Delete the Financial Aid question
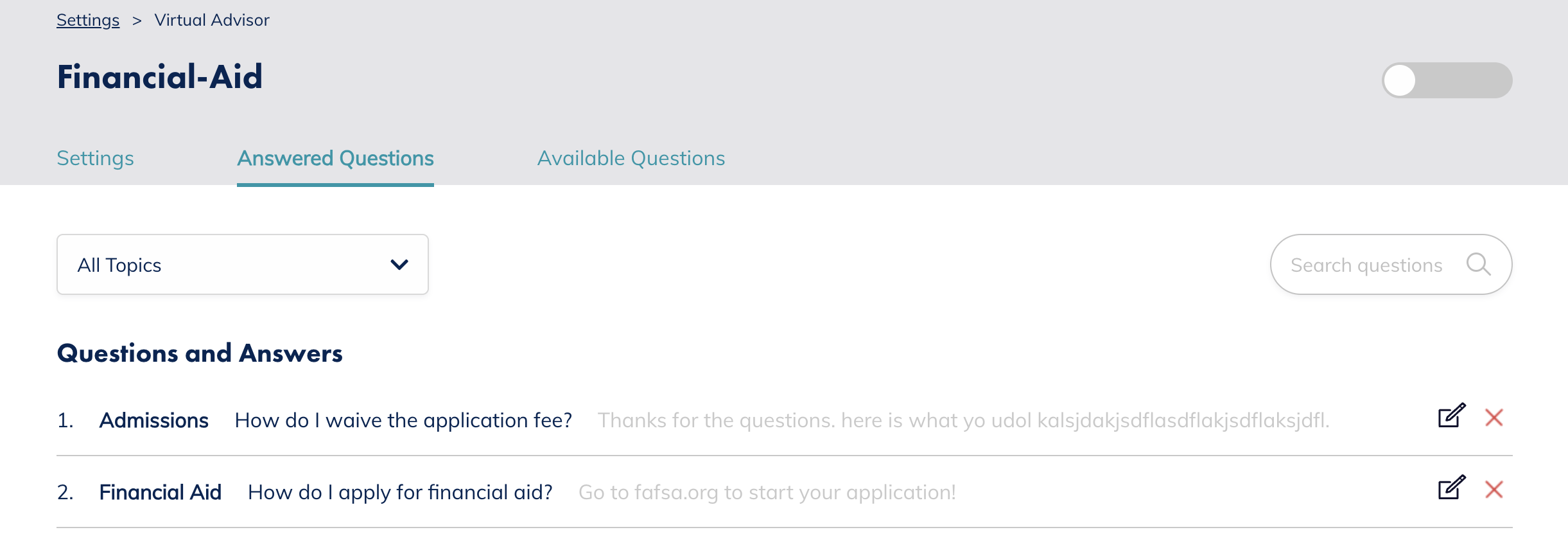1568x550 pixels. pyautogui.click(x=1494, y=490)
